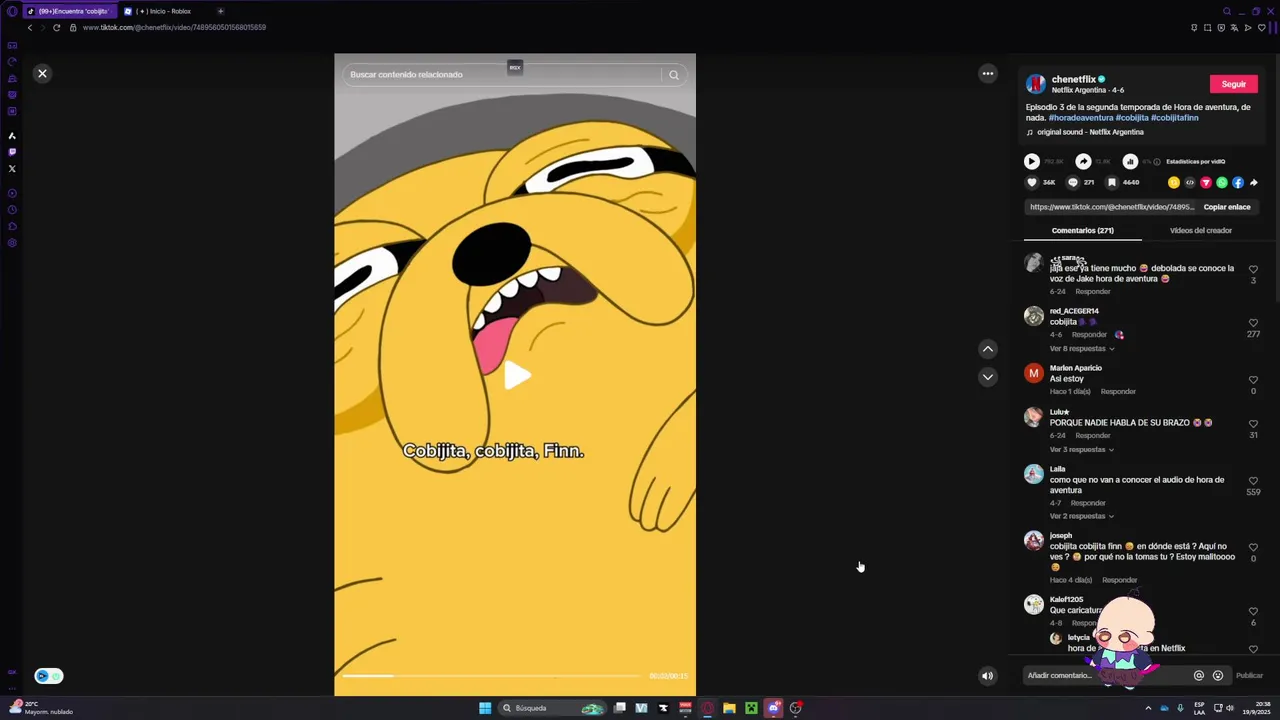Reply to Laila's comment
Image resolution: width=1280 pixels, height=720 pixels.
(1088, 503)
